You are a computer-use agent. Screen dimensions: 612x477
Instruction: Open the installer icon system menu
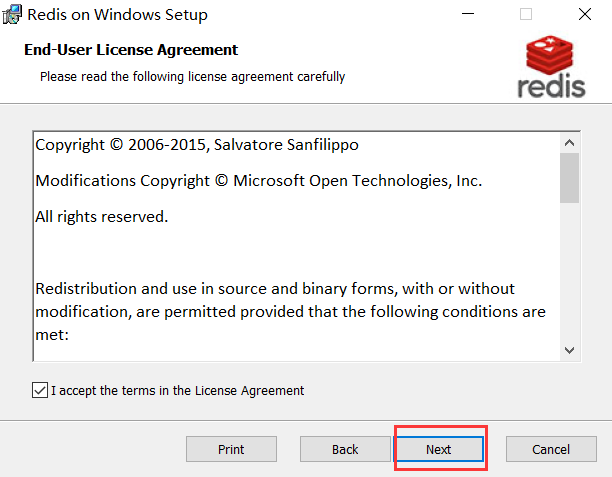12,14
